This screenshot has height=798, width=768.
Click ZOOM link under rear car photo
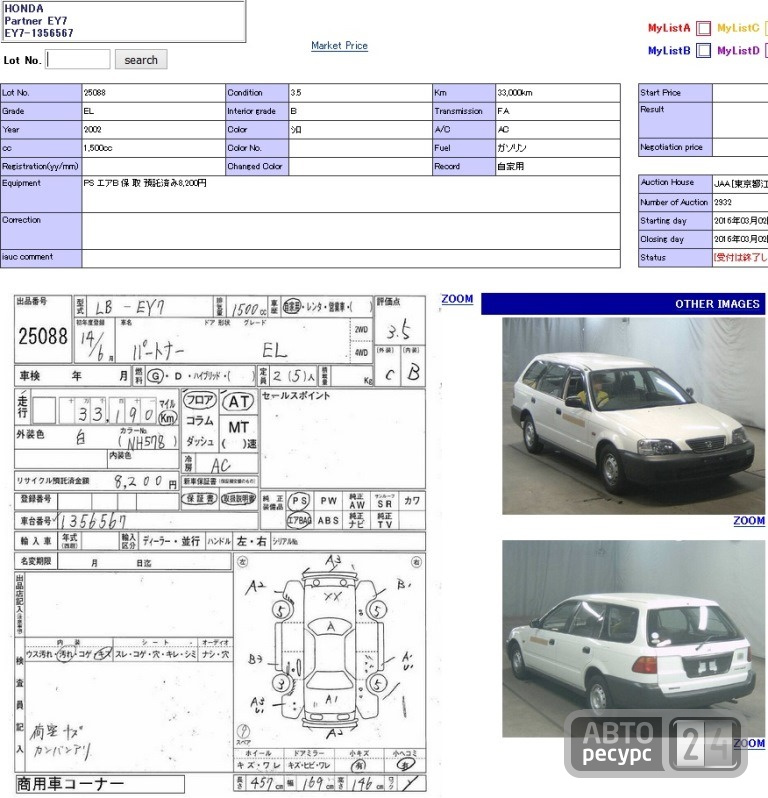[x=749, y=743]
